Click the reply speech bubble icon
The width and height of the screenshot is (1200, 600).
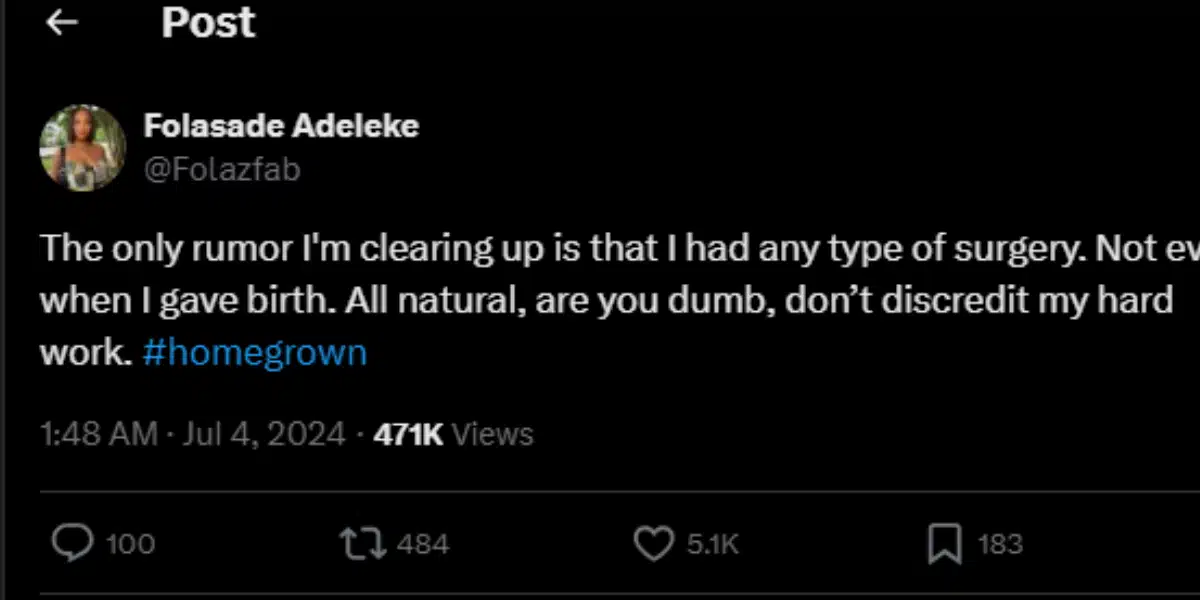[x=71, y=543]
